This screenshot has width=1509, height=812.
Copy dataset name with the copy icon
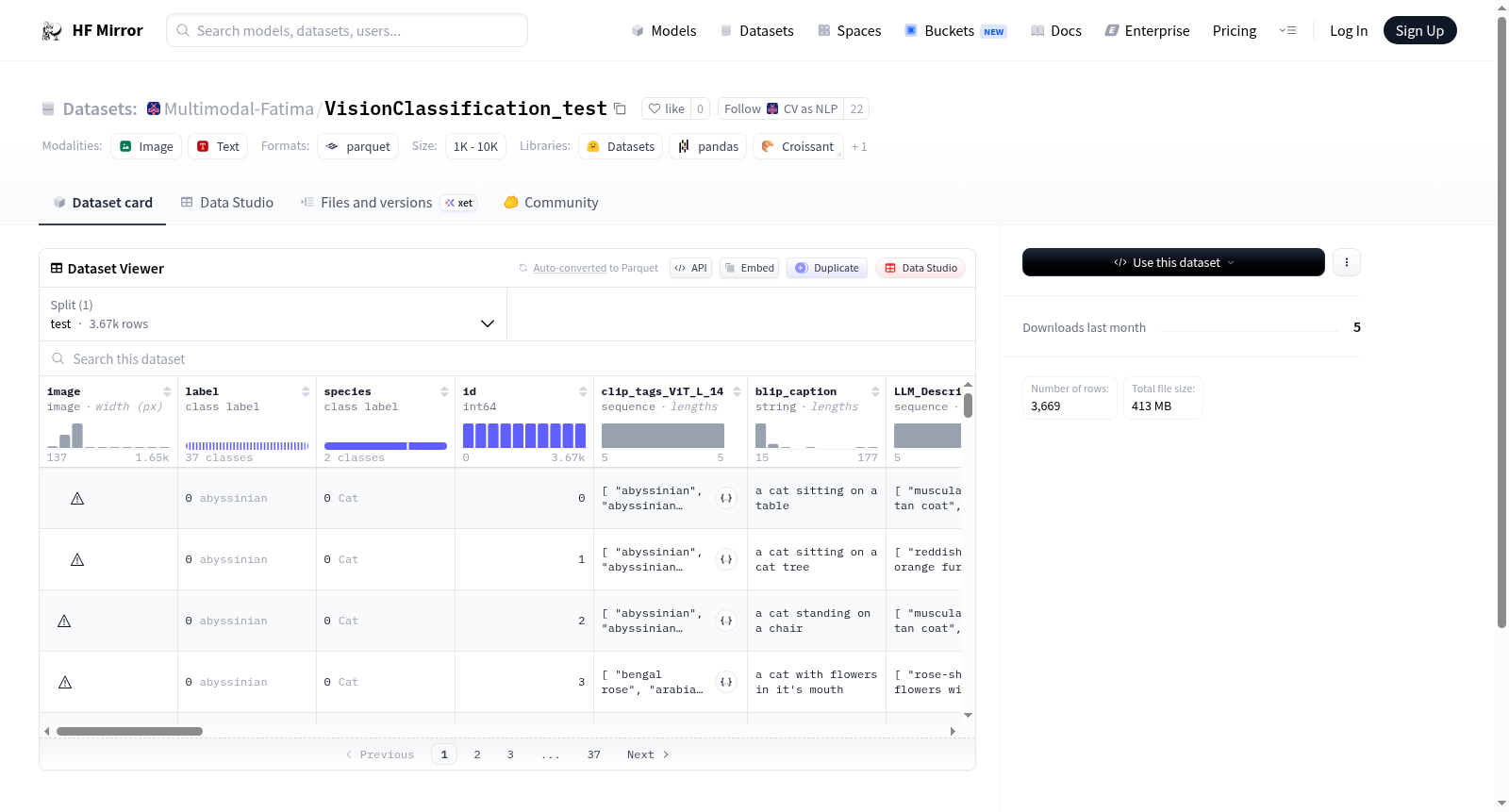coord(620,108)
